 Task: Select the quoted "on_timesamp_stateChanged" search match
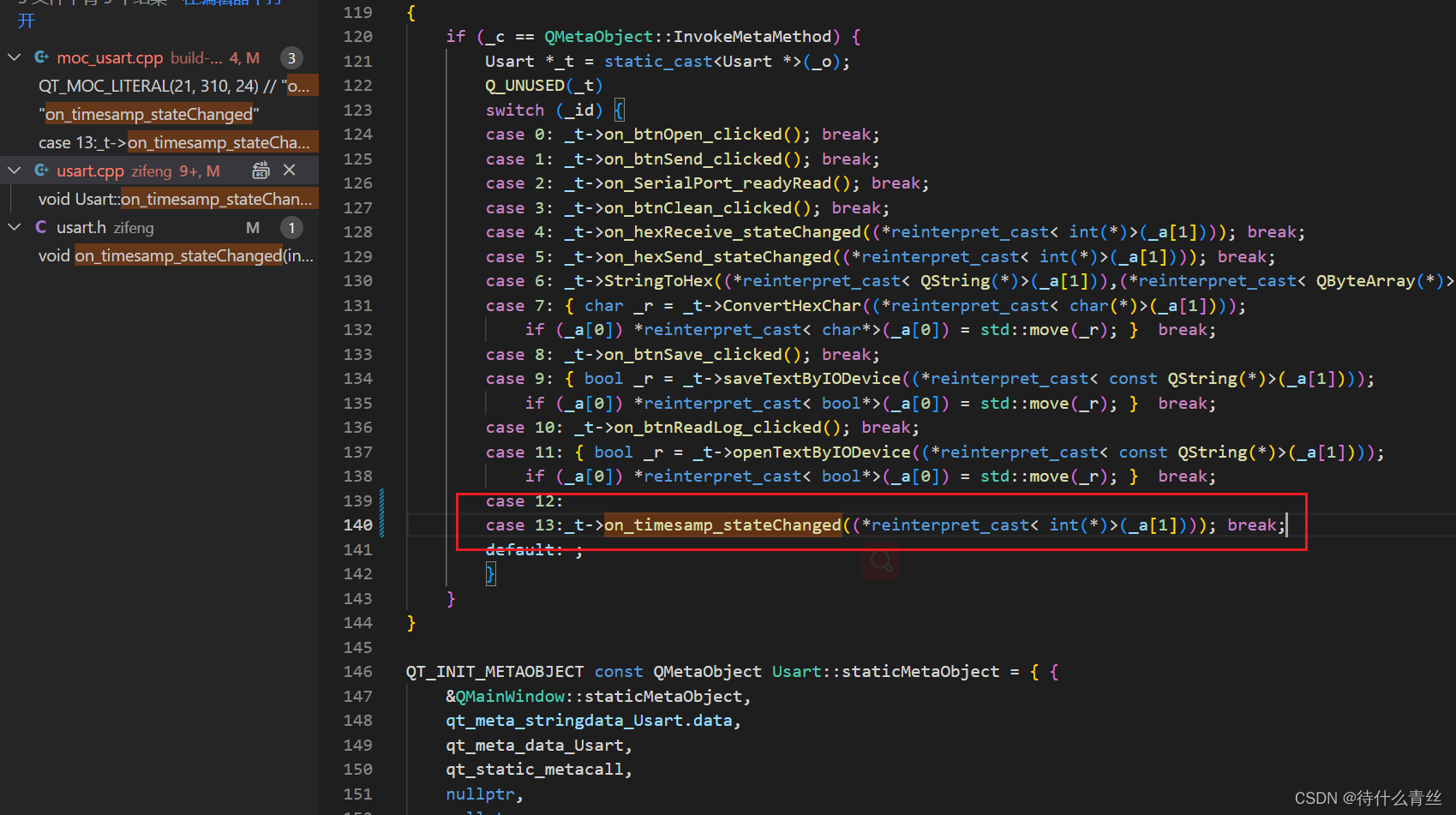tap(148, 114)
